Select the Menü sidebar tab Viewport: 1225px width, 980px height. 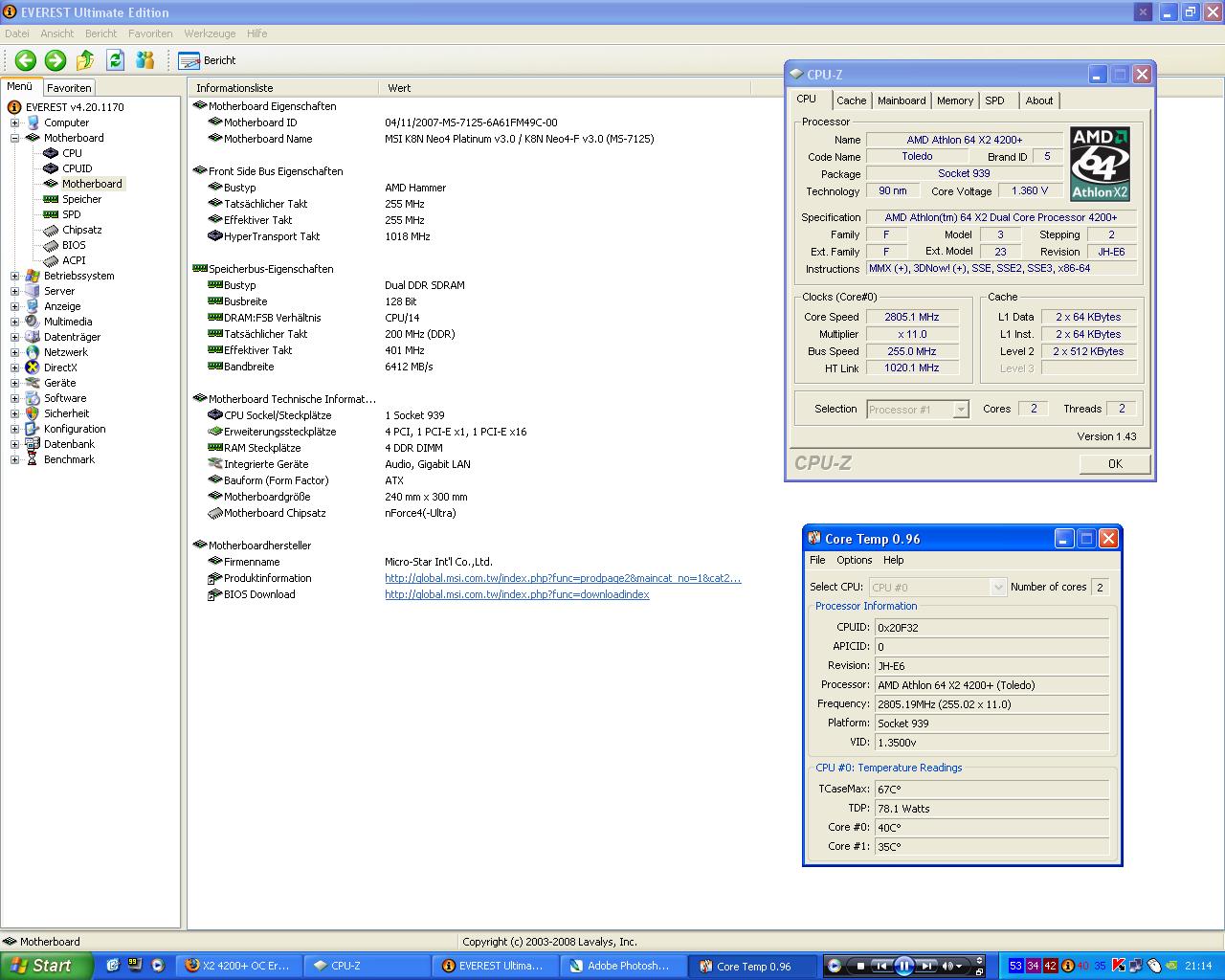(x=20, y=86)
